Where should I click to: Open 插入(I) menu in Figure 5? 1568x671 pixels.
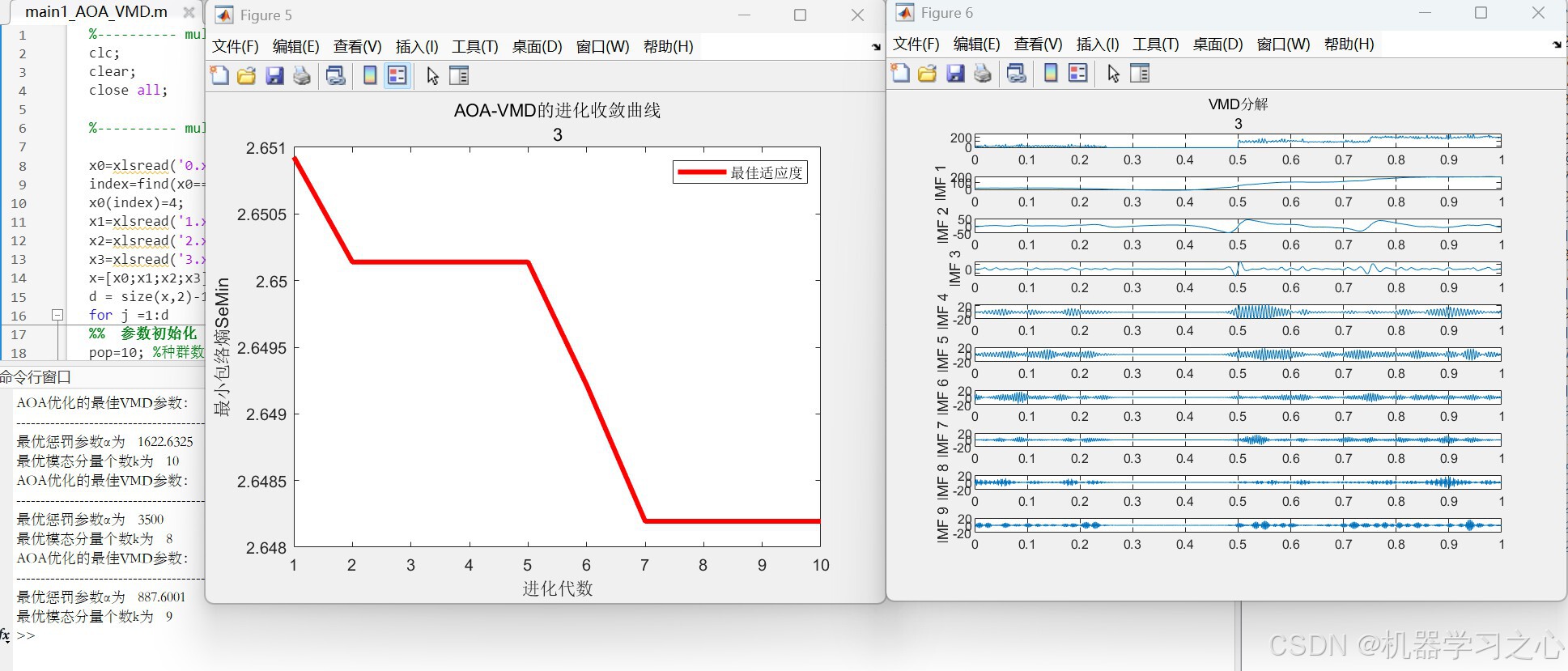pos(417,47)
